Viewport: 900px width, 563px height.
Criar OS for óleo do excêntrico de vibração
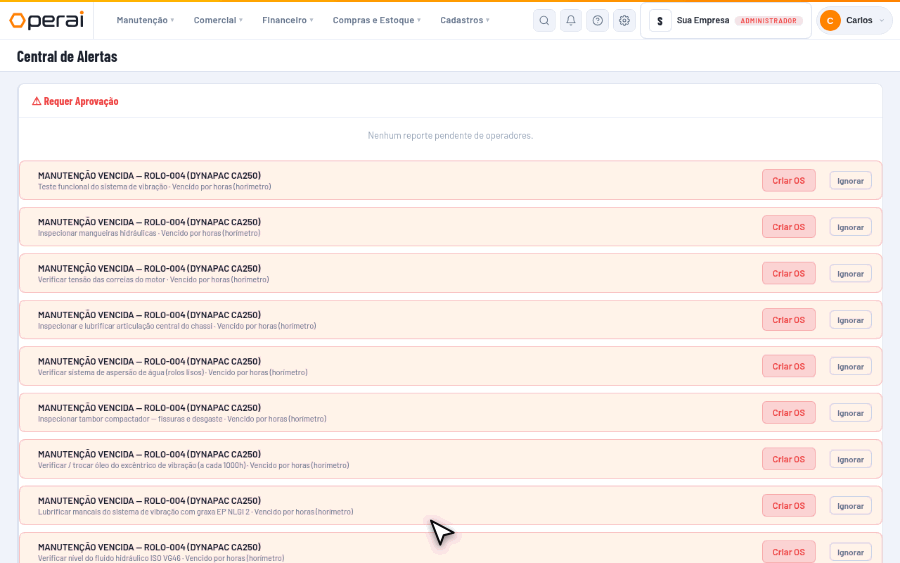pyautogui.click(x=789, y=460)
